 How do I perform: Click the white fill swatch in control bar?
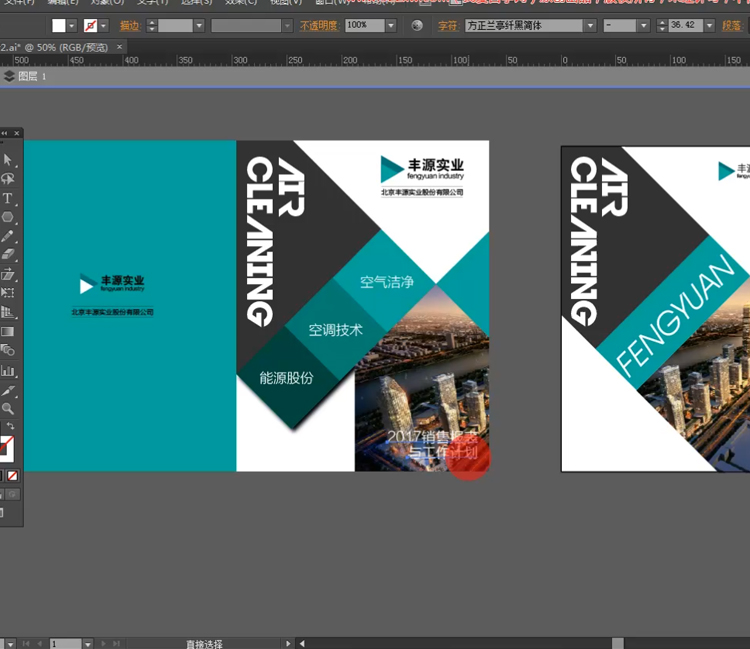pos(58,25)
